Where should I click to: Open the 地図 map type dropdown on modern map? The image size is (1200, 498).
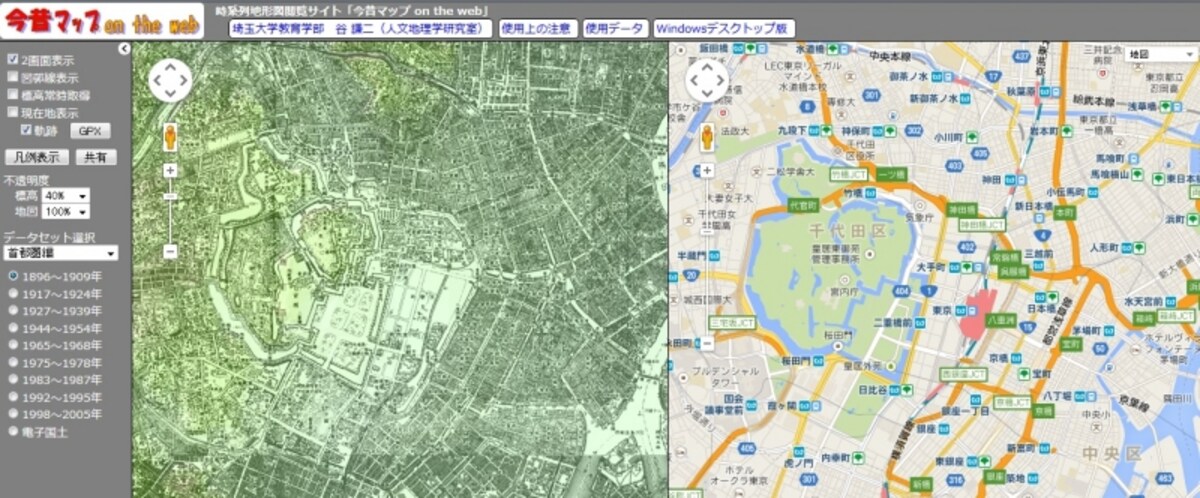1158,54
